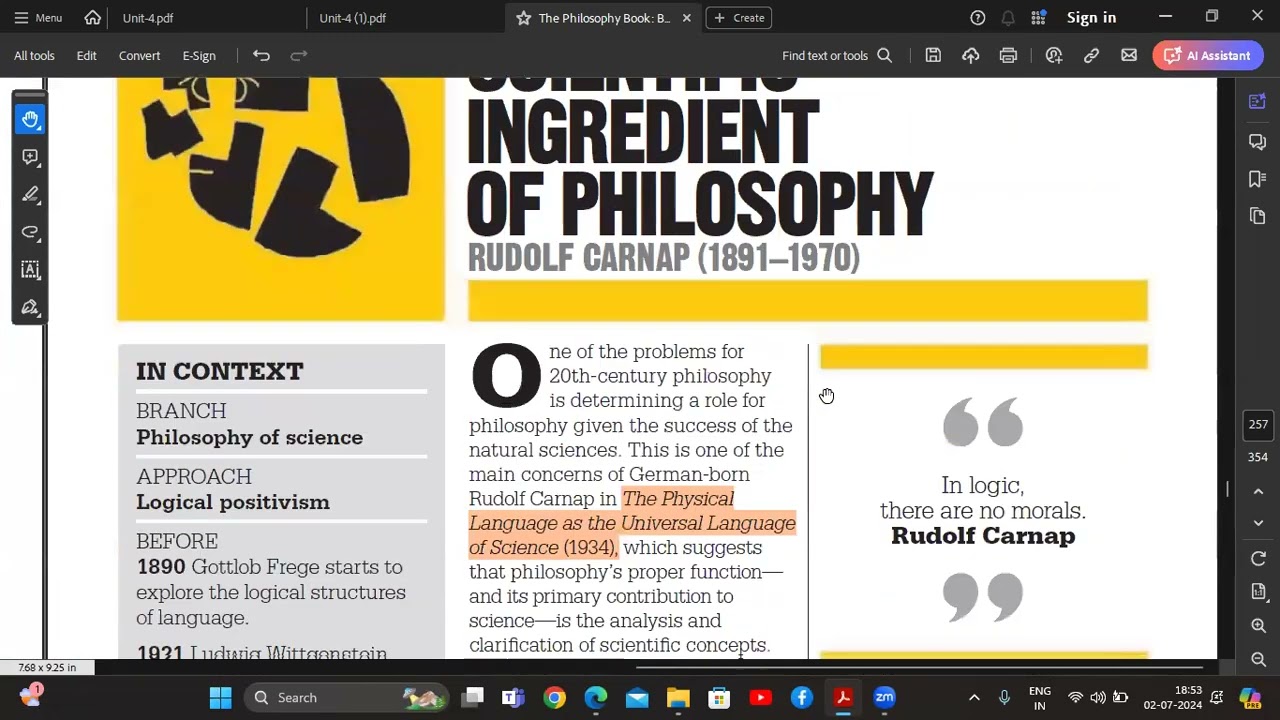Go to the previous page arrow
Image resolution: width=1280 pixels, height=720 pixels.
[x=1258, y=491]
